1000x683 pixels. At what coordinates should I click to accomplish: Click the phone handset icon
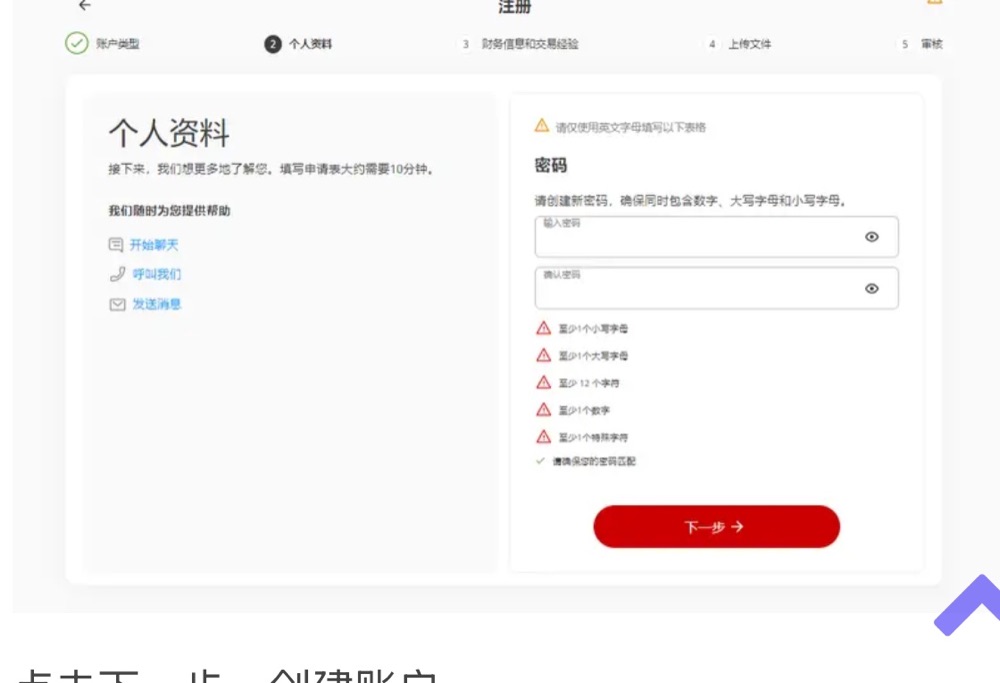(x=117, y=274)
